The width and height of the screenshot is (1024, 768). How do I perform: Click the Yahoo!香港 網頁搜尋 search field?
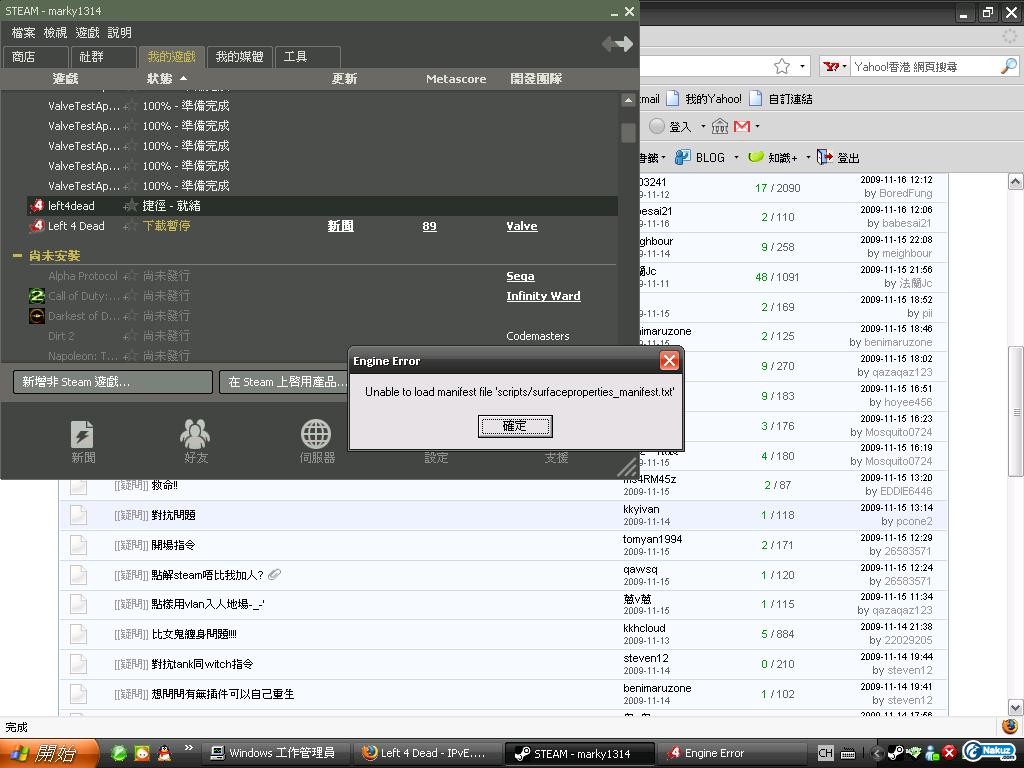(925, 66)
